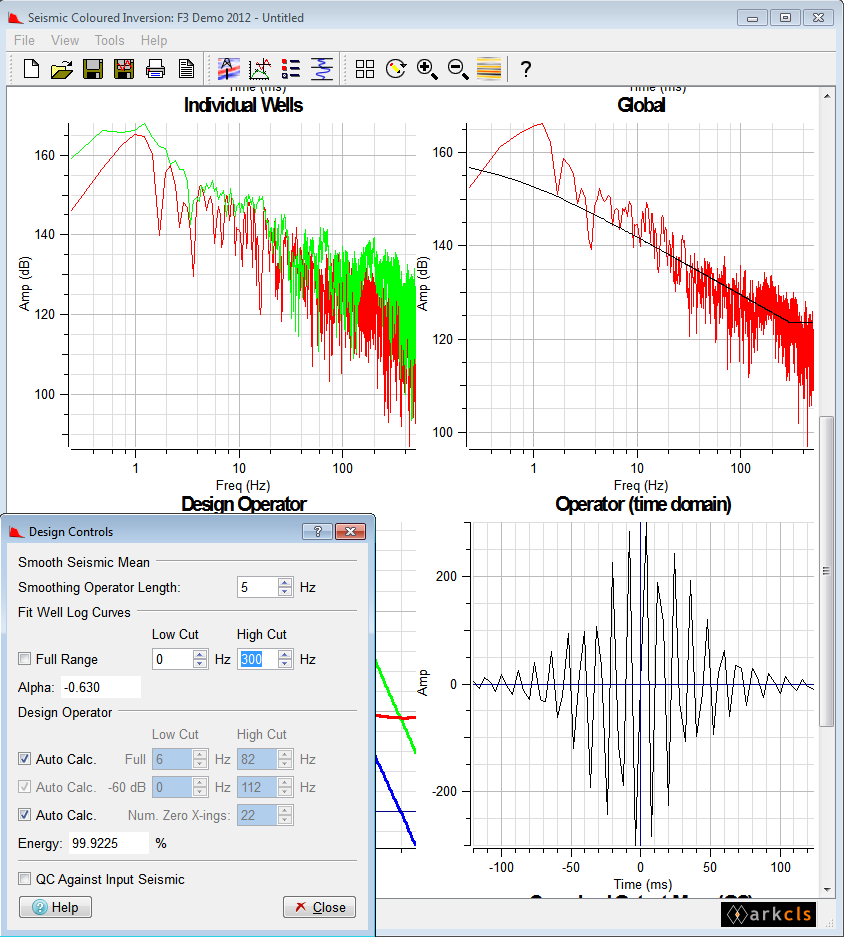Image resolution: width=844 pixels, height=937 pixels.
Task: Create a new project with the blank page icon
Action: tap(31, 69)
